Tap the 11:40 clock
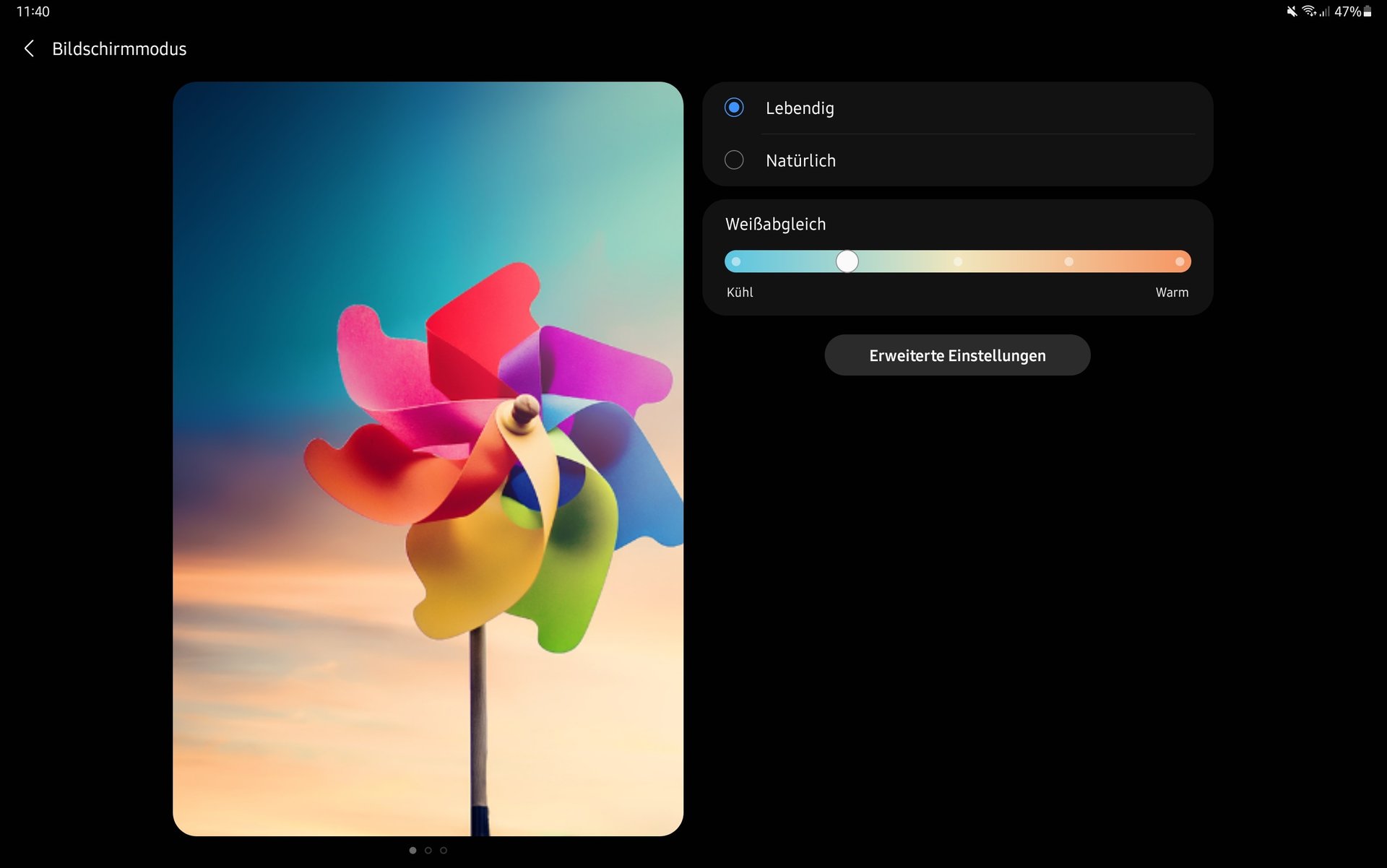The height and width of the screenshot is (868, 1387). tap(33, 12)
